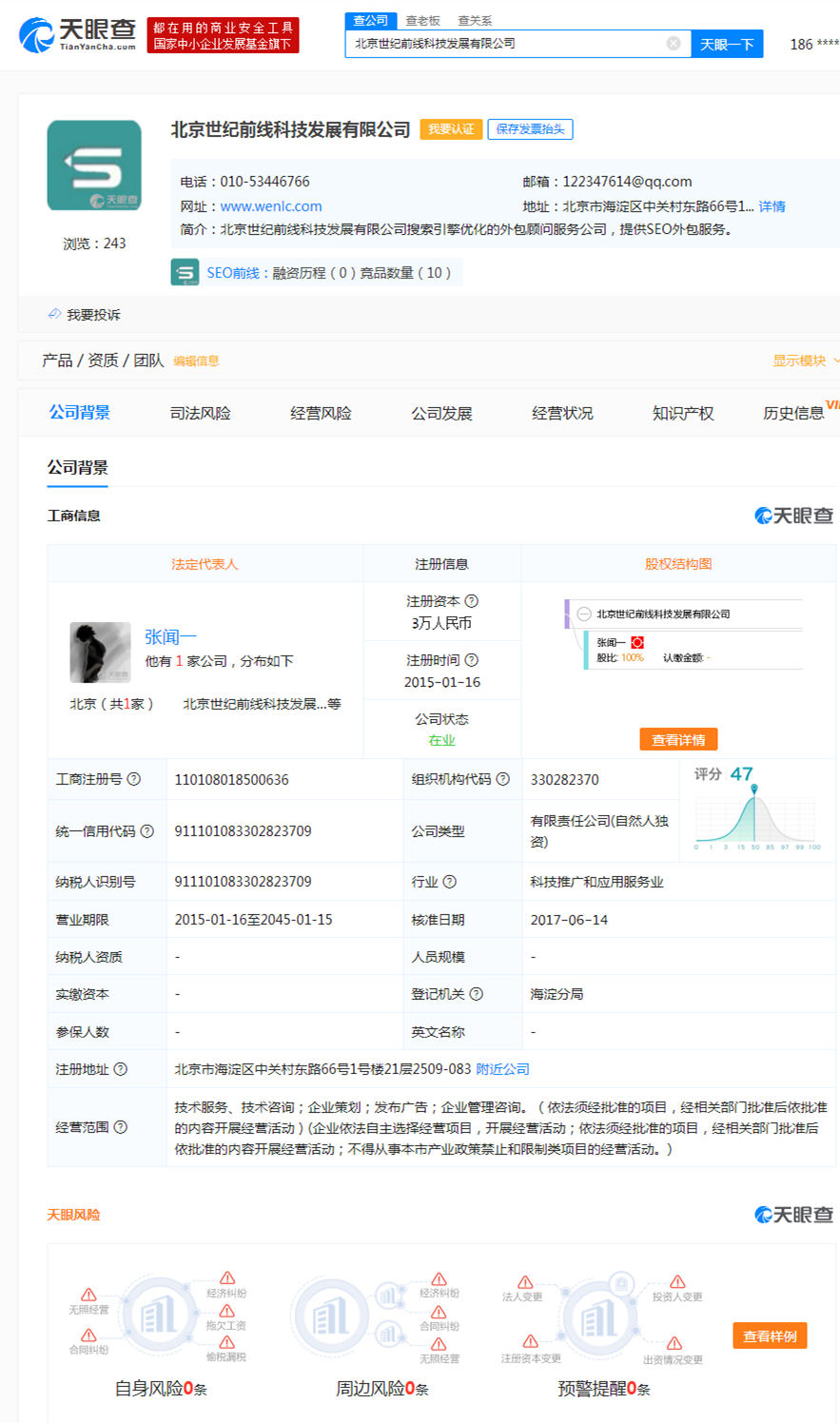Click 我要投诉 text link
840x1423 pixels.
pyautogui.click(x=93, y=315)
